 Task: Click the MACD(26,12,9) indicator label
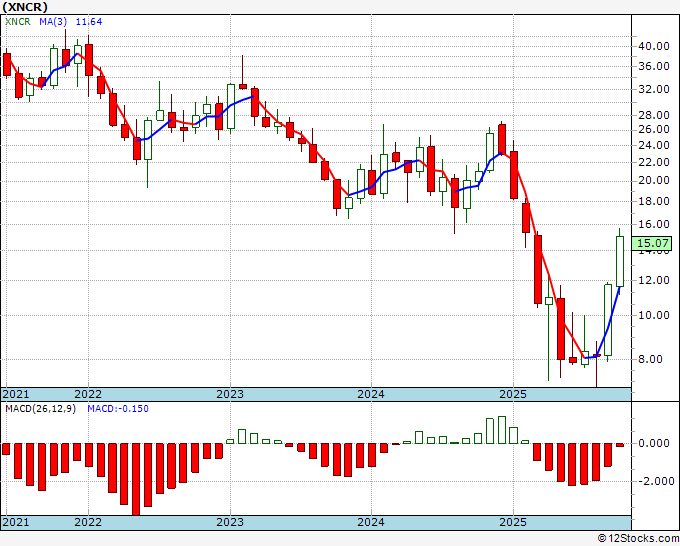click(40, 409)
